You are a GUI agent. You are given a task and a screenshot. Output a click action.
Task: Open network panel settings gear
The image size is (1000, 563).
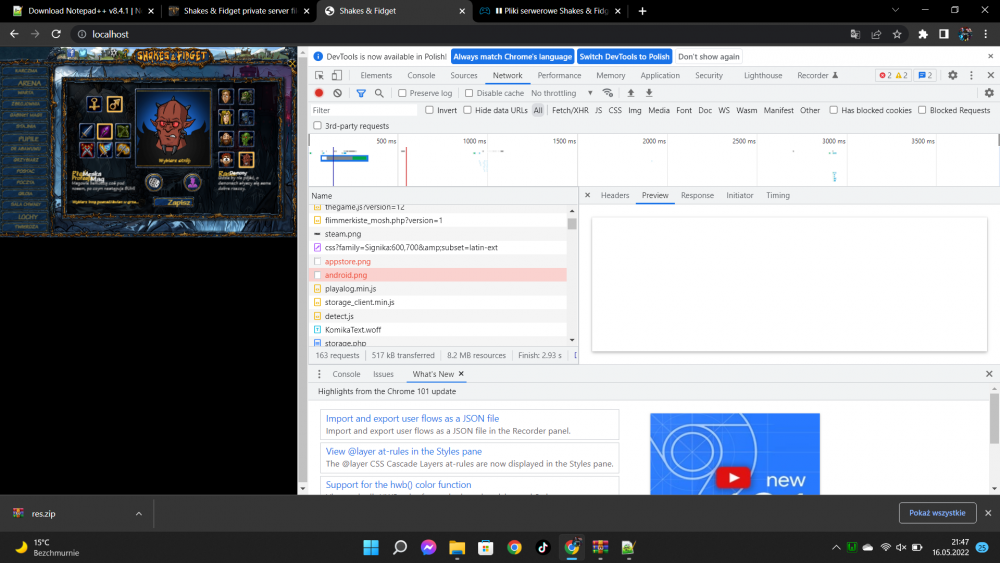tap(989, 93)
